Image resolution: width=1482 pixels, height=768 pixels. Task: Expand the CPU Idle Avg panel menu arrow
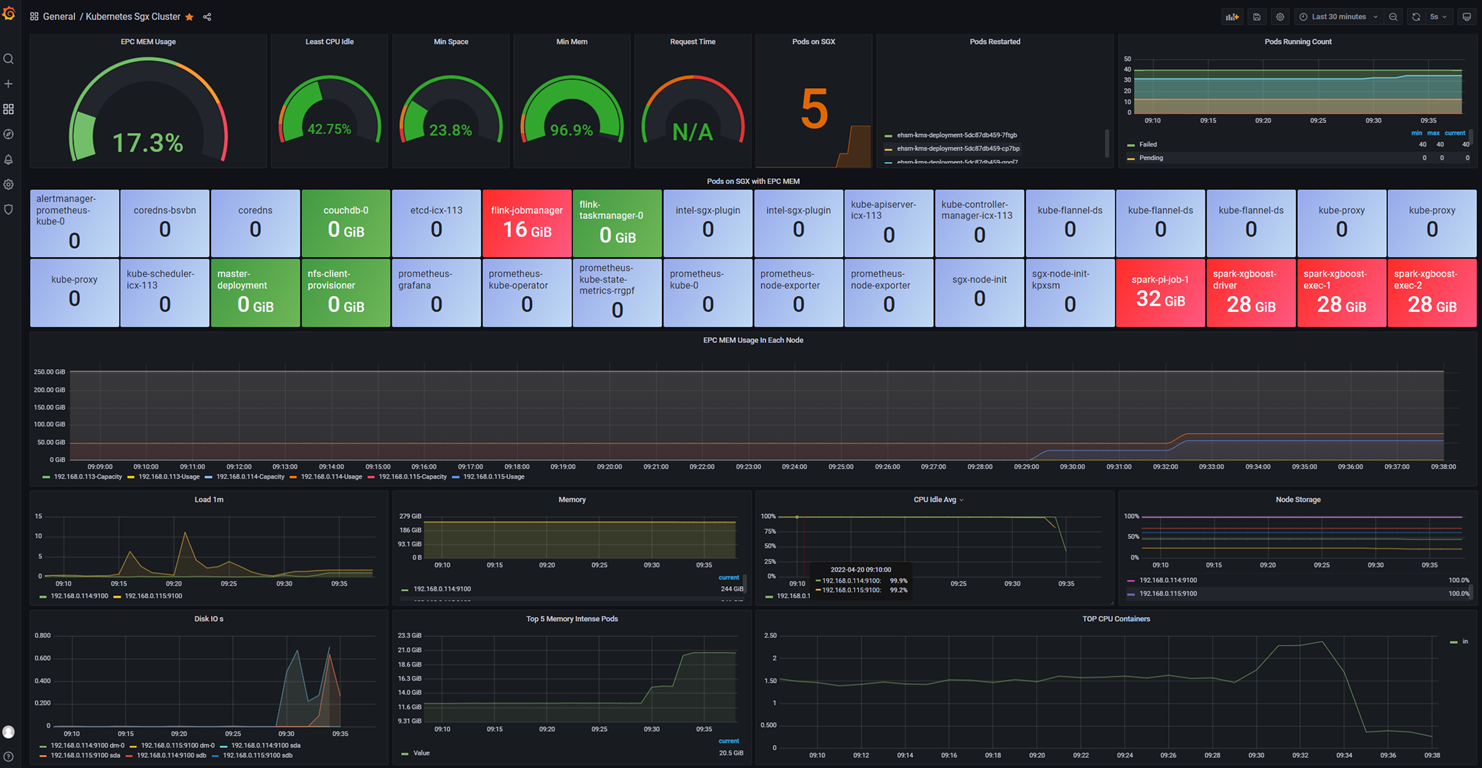pos(962,500)
